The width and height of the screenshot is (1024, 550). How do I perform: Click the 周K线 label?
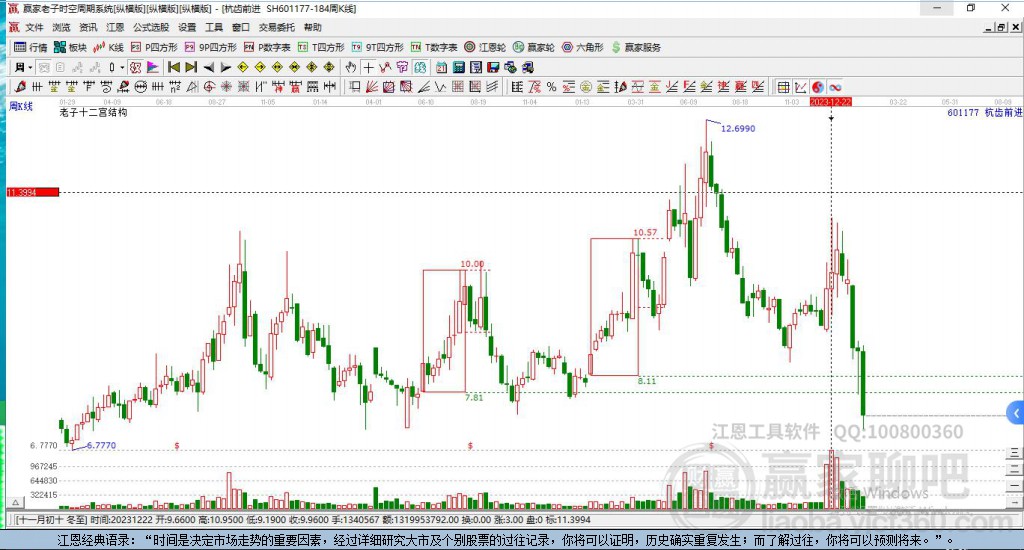[x=21, y=106]
